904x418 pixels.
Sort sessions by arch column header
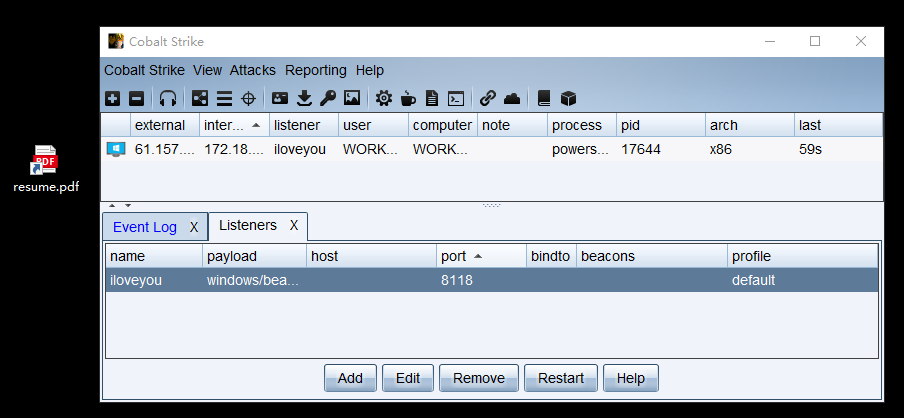(x=749, y=125)
